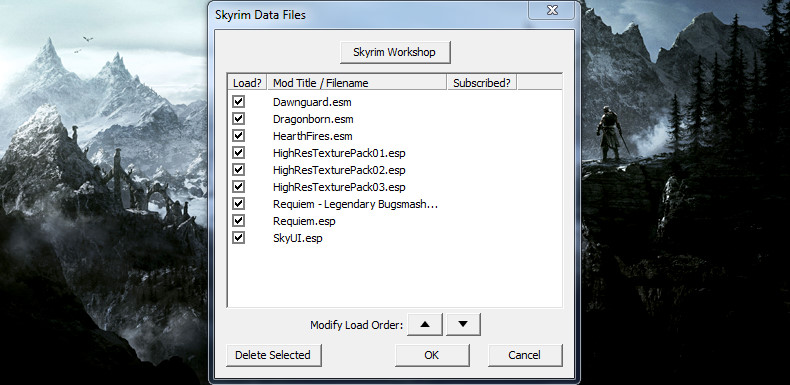Open the Skyrim Workshop
Viewport: 790px width, 385px height.
coord(395,52)
